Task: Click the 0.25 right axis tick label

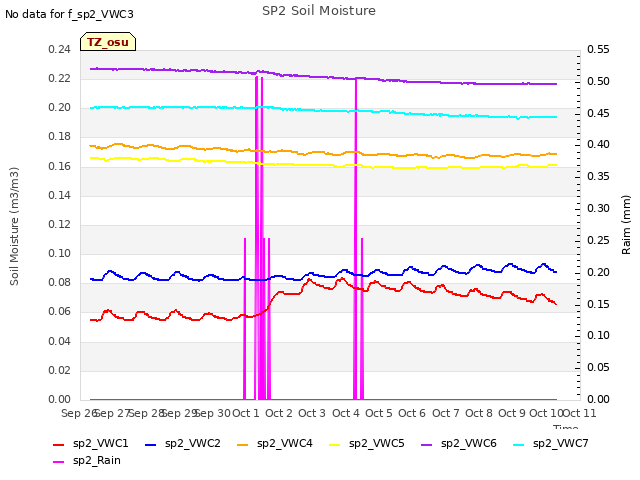Action: 598,240
